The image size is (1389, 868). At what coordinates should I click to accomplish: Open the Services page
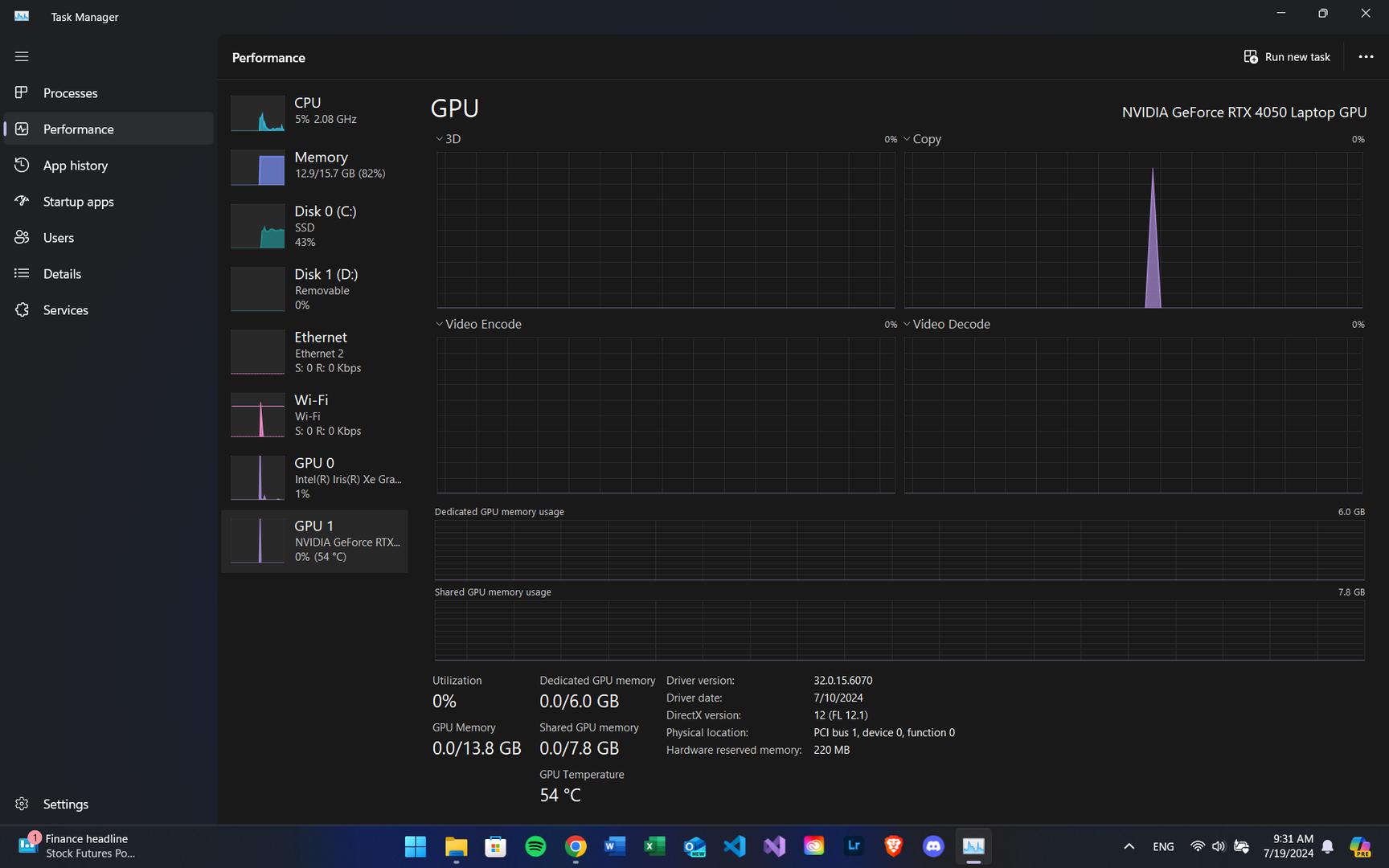[x=65, y=310]
